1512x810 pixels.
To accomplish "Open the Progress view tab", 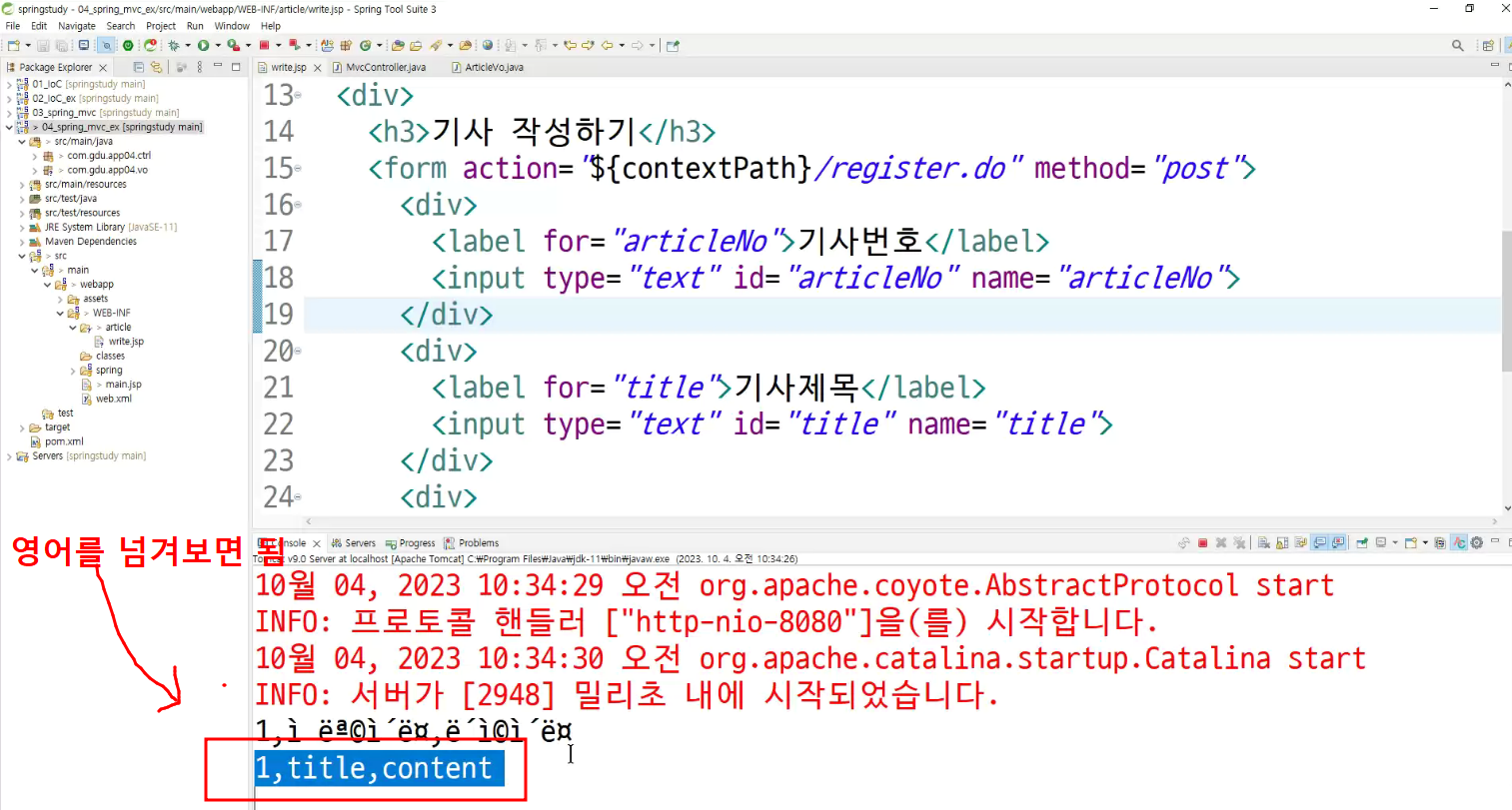I will [x=410, y=543].
